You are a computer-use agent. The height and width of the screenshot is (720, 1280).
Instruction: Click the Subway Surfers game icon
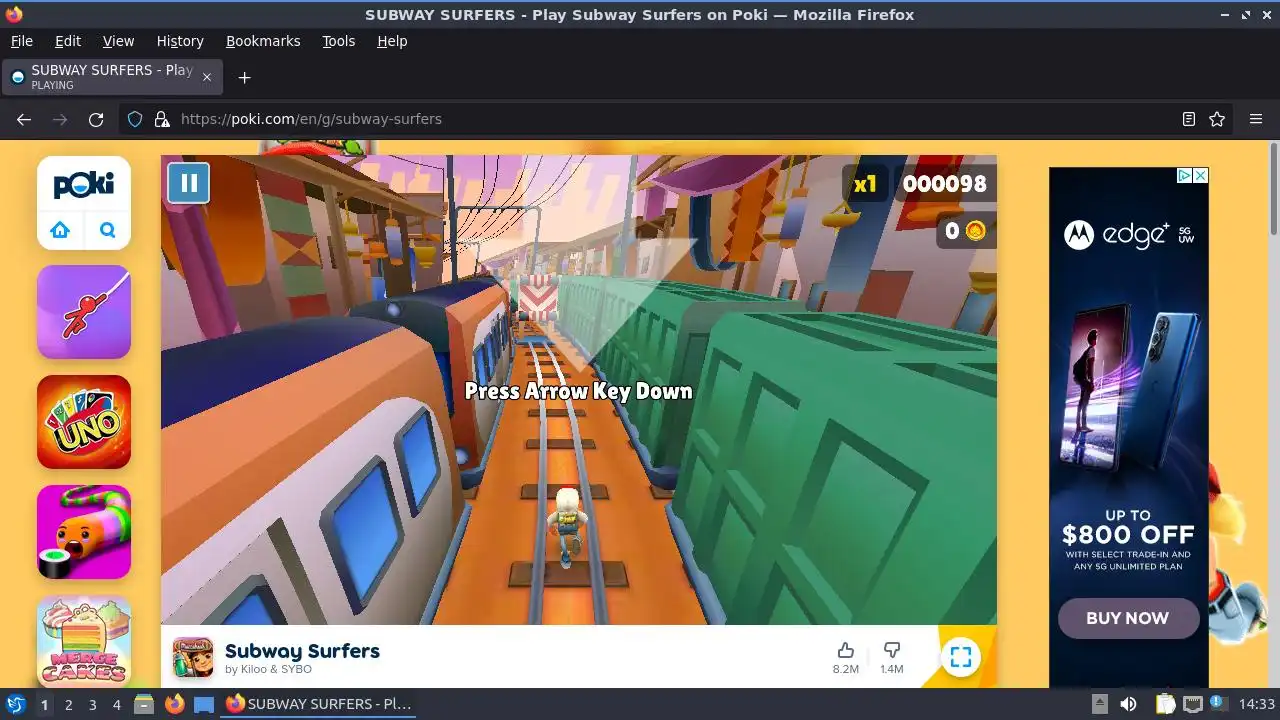pos(193,657)
